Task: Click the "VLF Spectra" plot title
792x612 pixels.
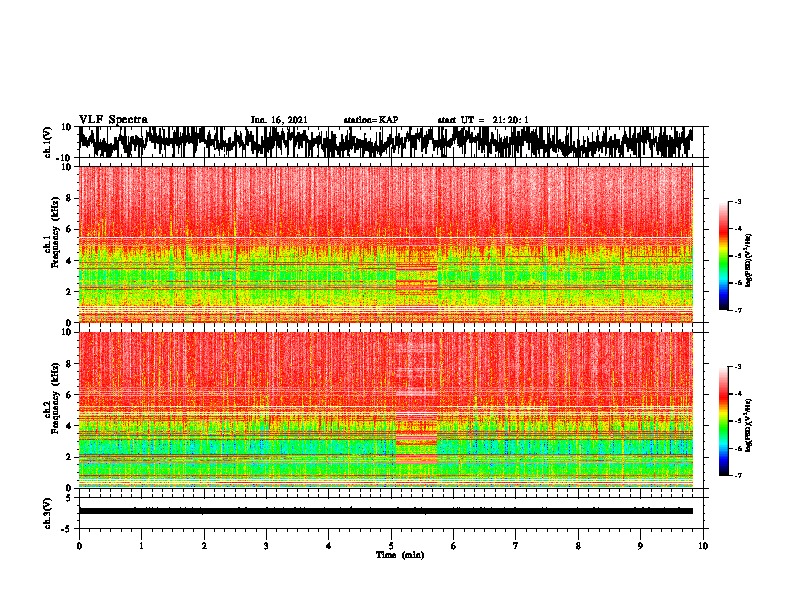Action: (113, 120)
